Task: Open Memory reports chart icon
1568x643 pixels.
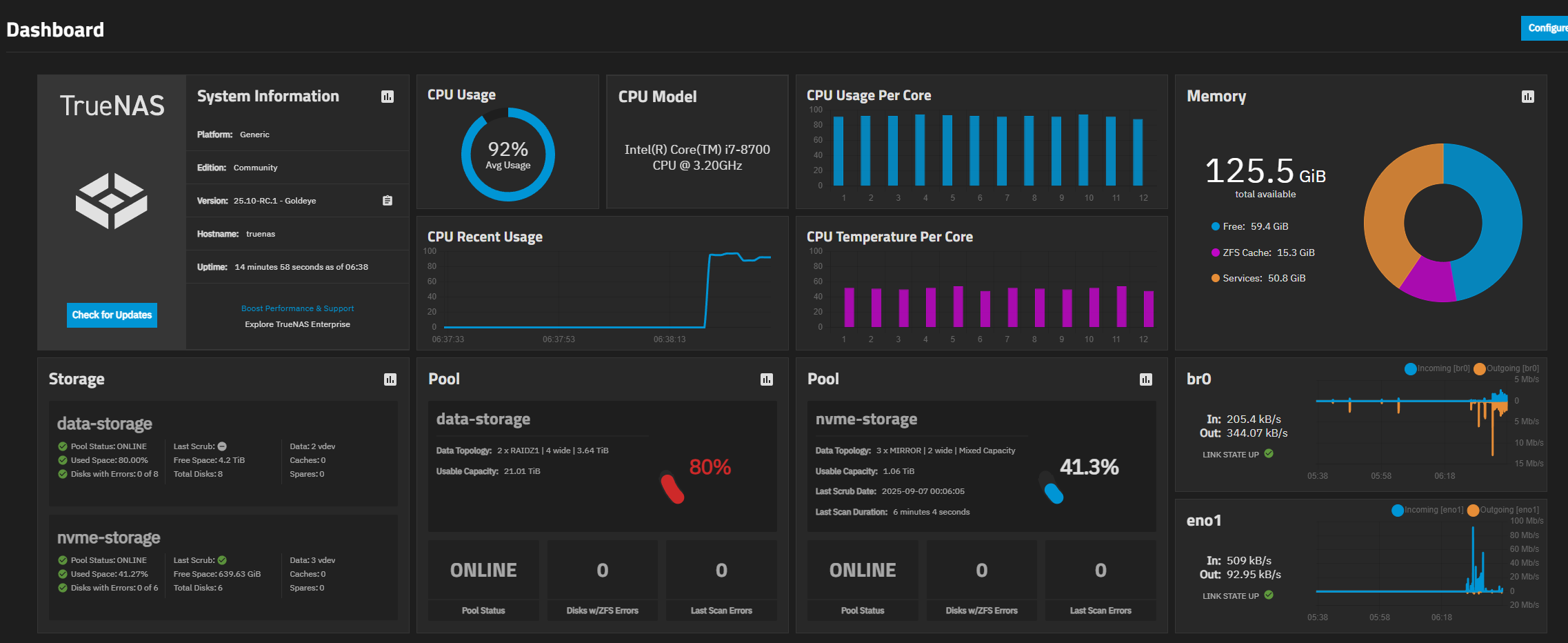Action: pos(1528,97)
